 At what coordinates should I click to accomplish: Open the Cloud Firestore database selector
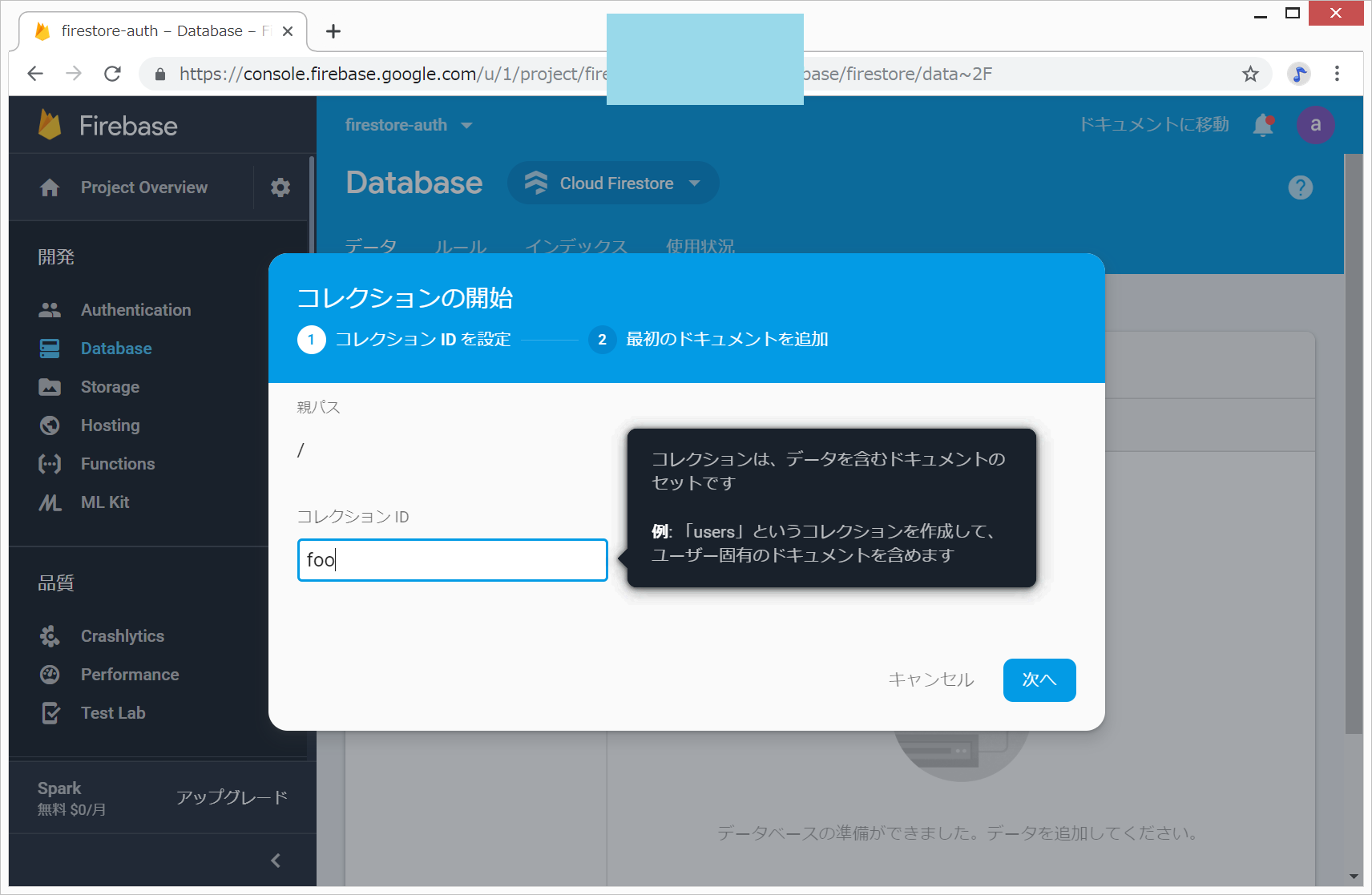[x=613, y=183]
